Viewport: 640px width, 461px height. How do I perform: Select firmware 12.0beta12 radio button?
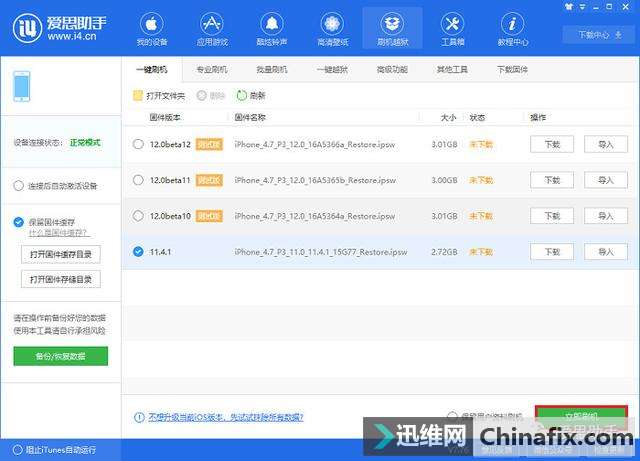[x=138, y=144]
